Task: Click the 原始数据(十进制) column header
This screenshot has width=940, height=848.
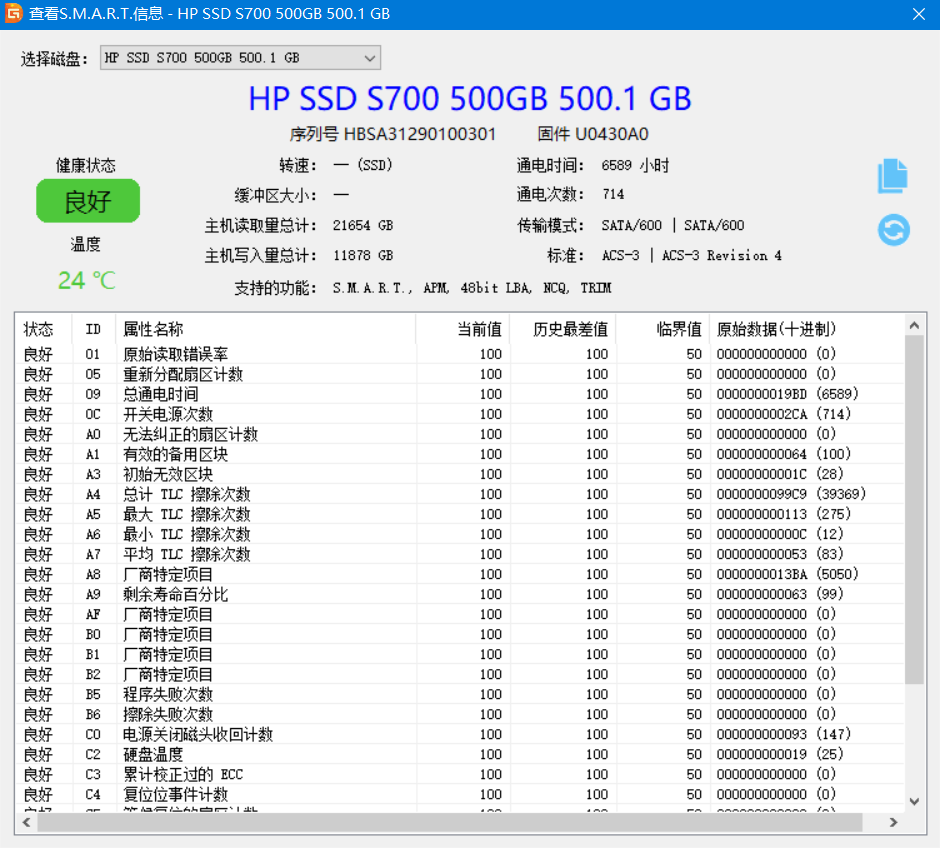Action: [x=806, y=329]
